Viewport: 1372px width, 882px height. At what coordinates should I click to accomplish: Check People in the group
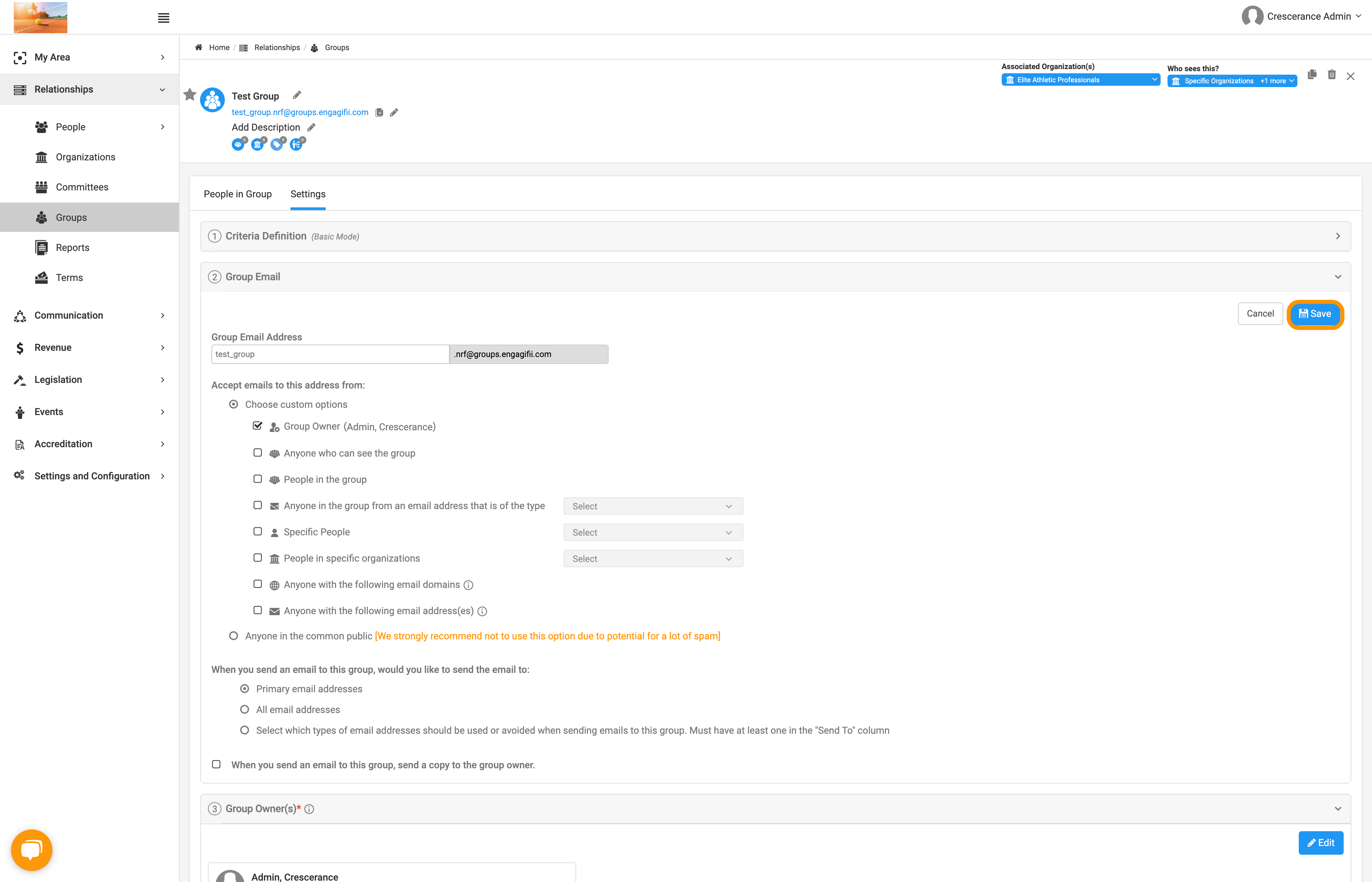(x=258, y=479)
